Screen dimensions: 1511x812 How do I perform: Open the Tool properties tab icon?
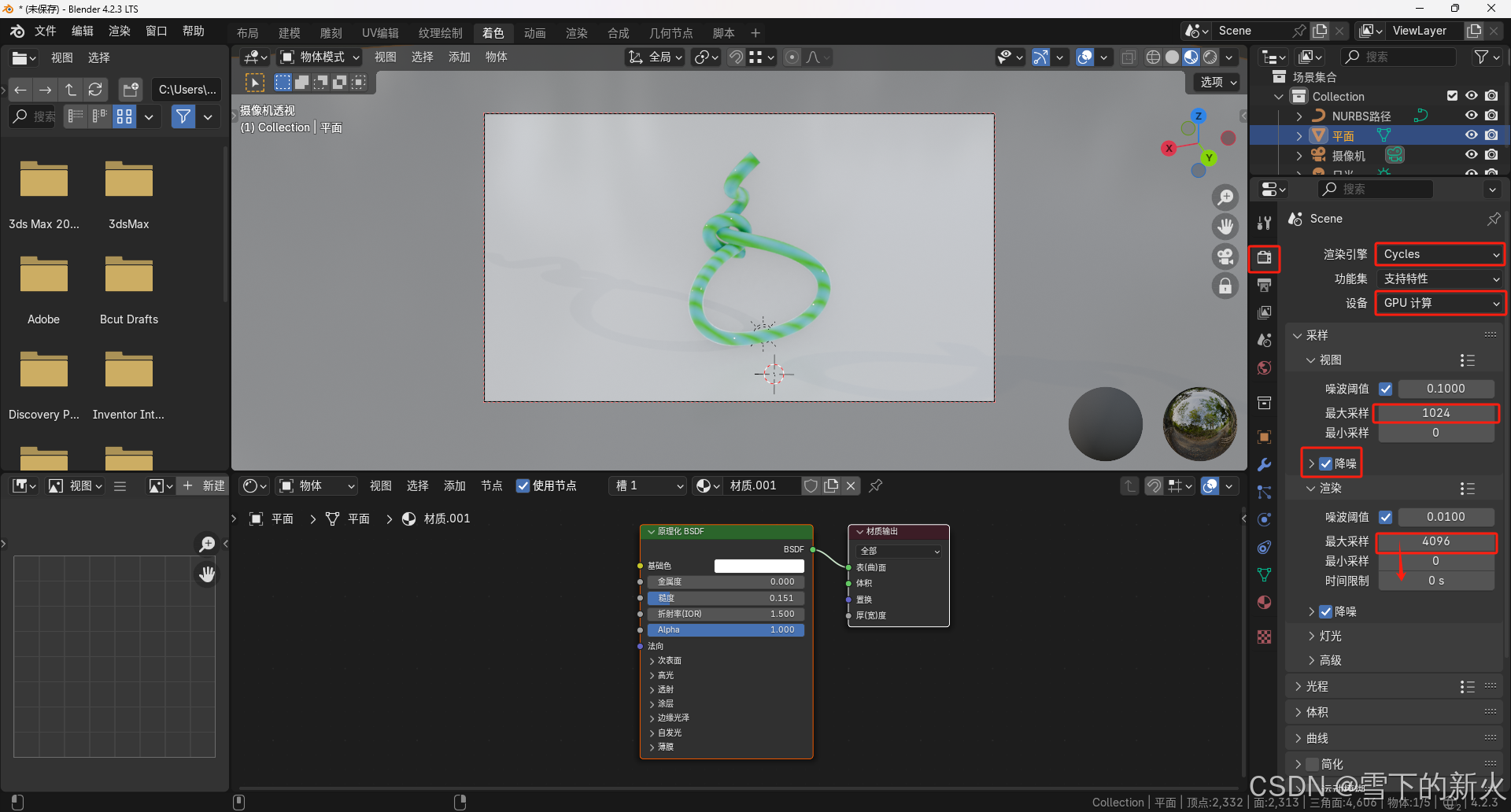1264,223
